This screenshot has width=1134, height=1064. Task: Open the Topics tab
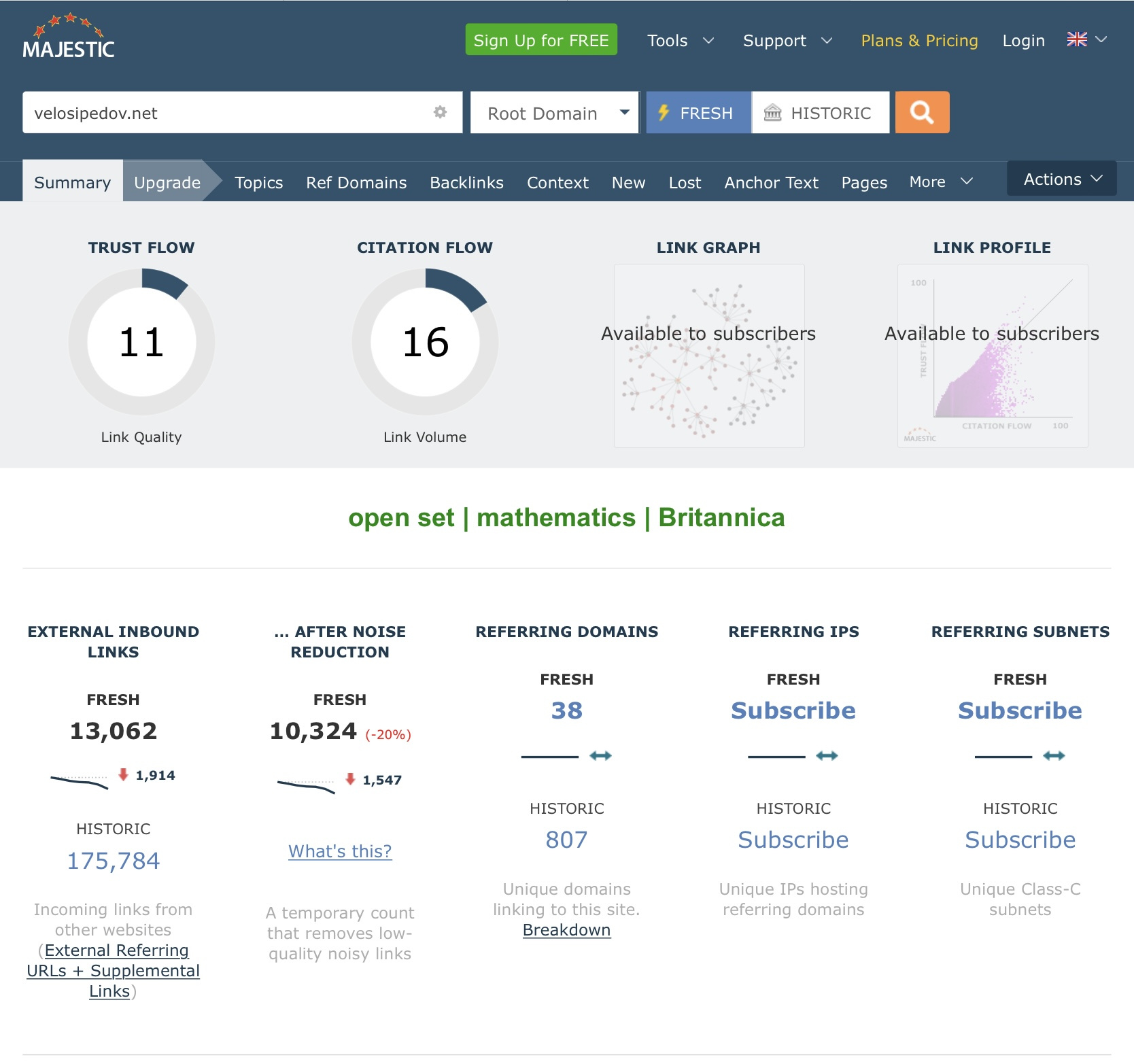258,182
